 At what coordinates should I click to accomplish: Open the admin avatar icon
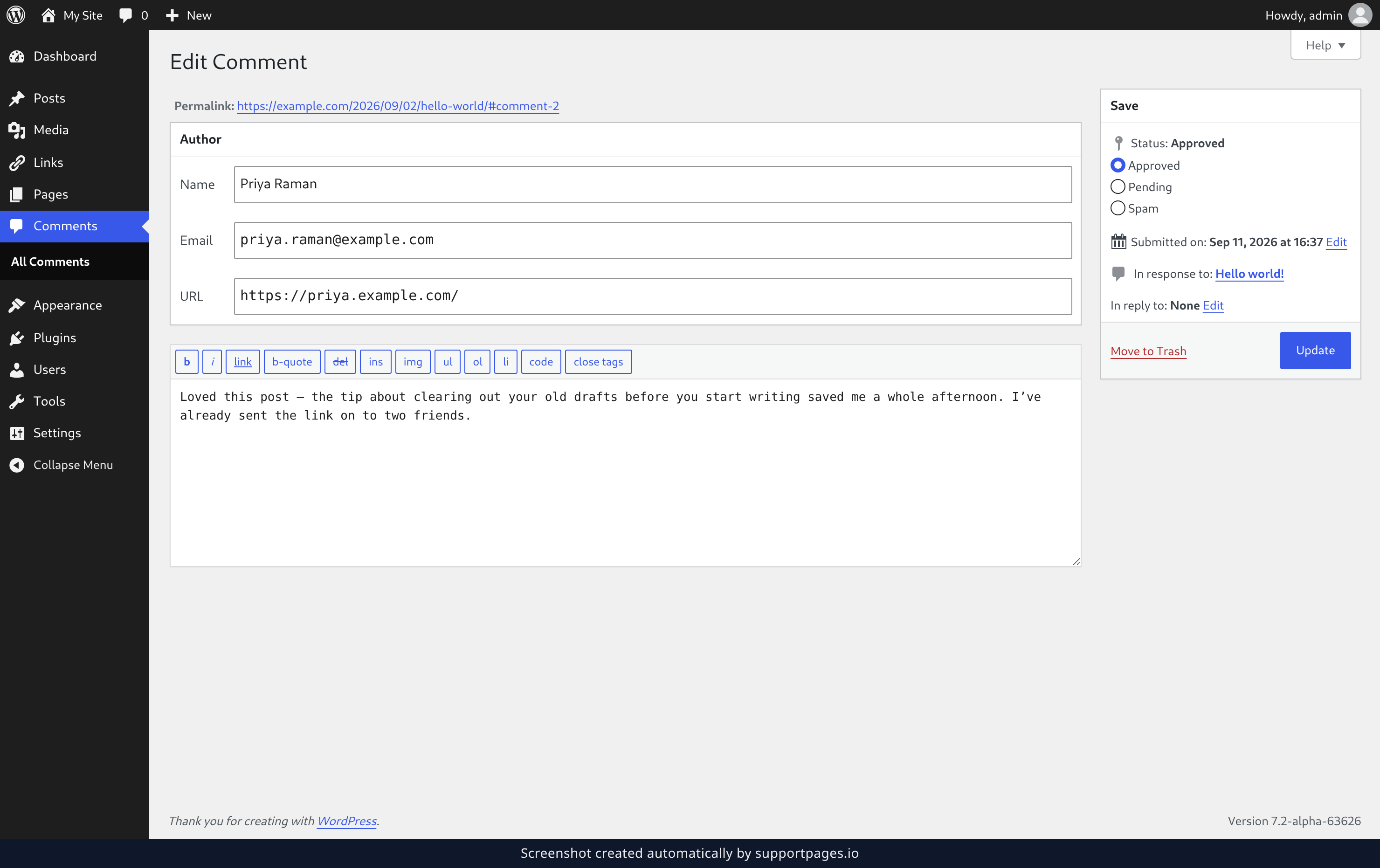[x=1360, y=15]
